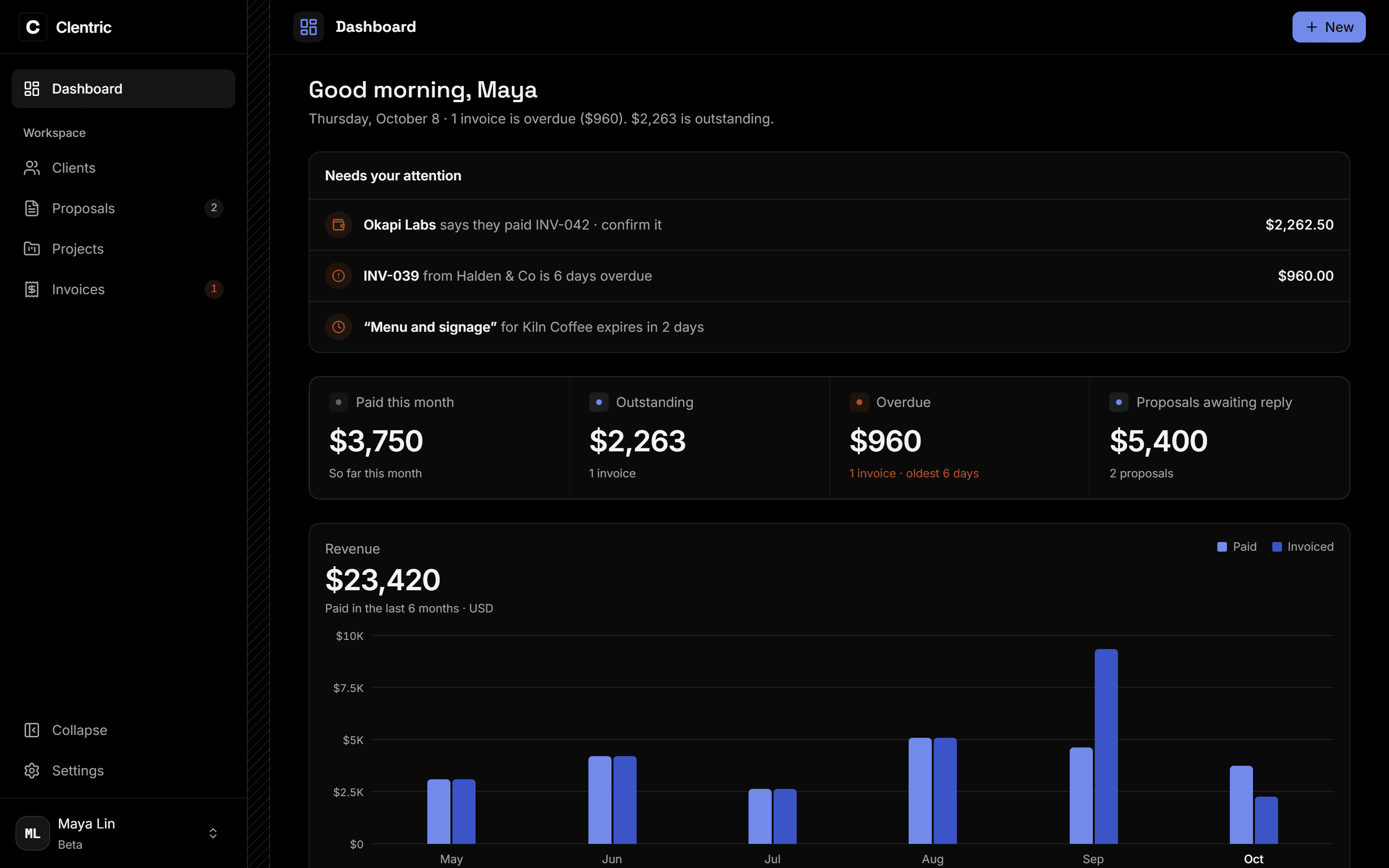Image resolution: width=1389 pixels, height=868 pixels.
Task: Click the Clentric logo icon
Action: tap(33, 27)
